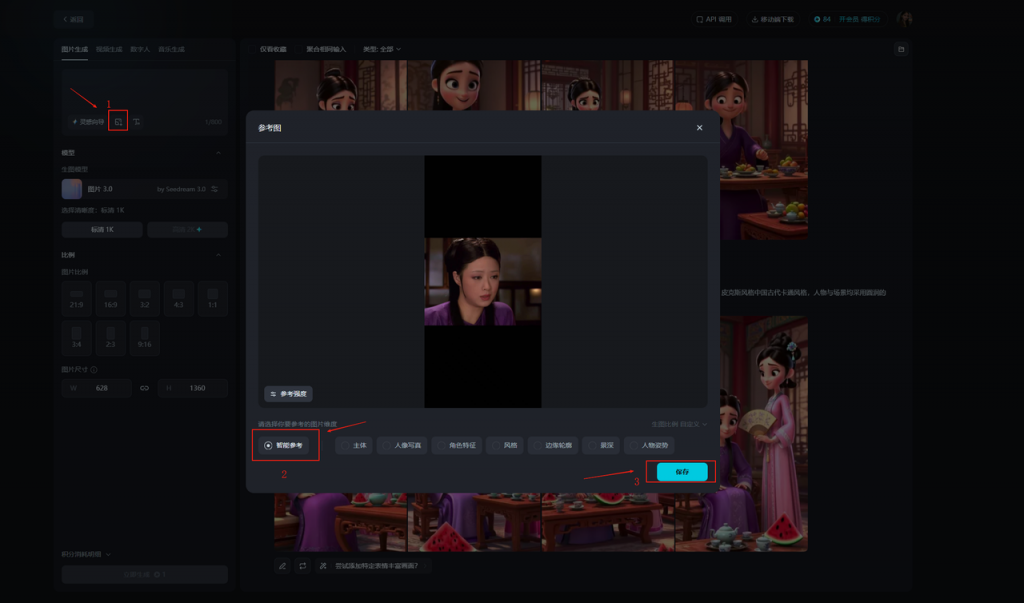Switch to the 视频生成 tab
1024x603 pixels.
tap(109, 50)
